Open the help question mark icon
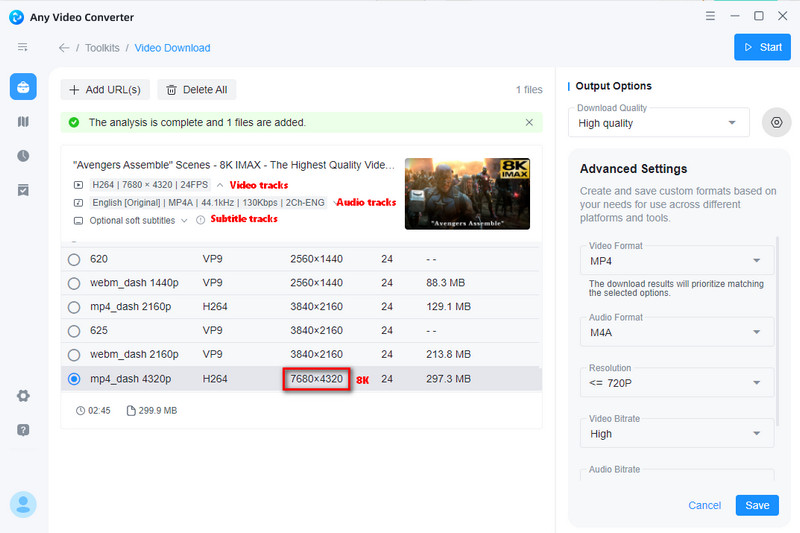Image resolution: width=800 pixels, height=533 pixels. [x=23, y=430]
